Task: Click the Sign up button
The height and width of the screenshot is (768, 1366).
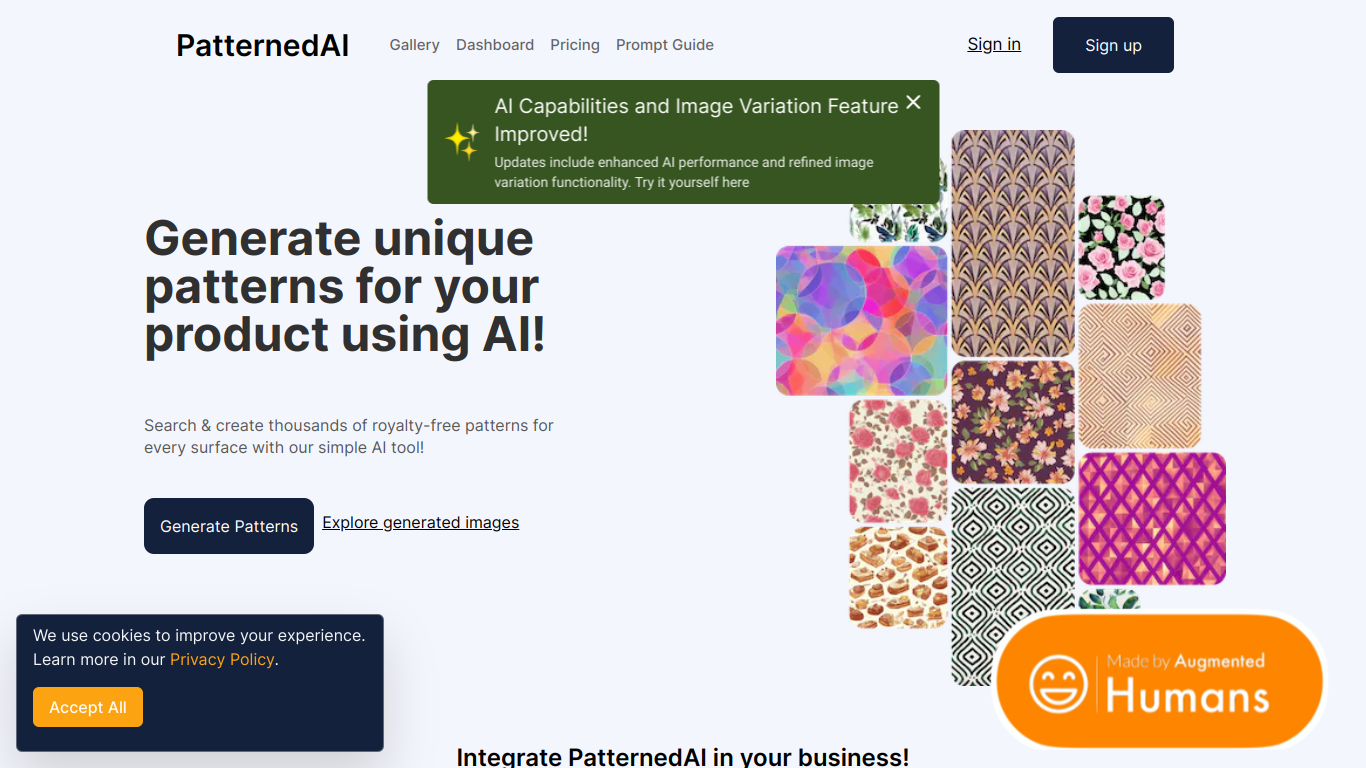Action: click(x=1113, y=45)
